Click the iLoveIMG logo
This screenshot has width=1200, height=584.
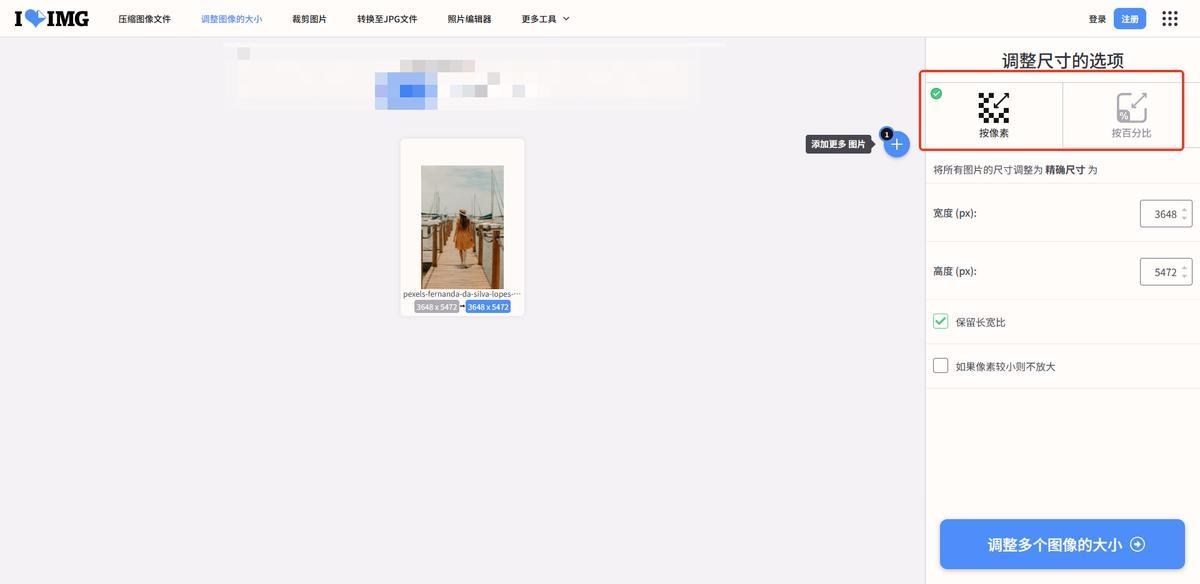click(x=51, y=18)
